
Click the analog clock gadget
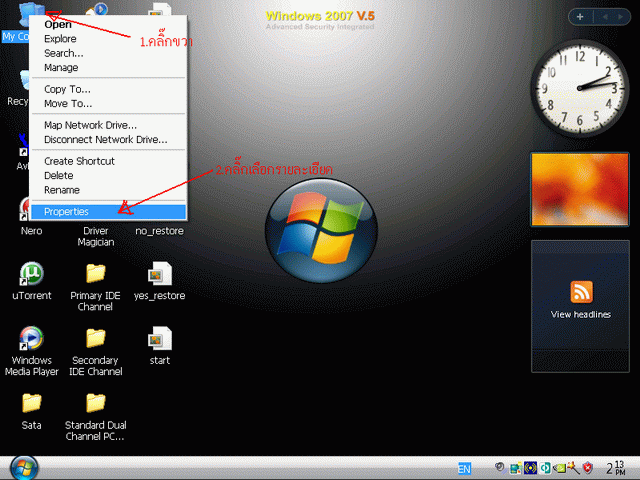[580, 88]
